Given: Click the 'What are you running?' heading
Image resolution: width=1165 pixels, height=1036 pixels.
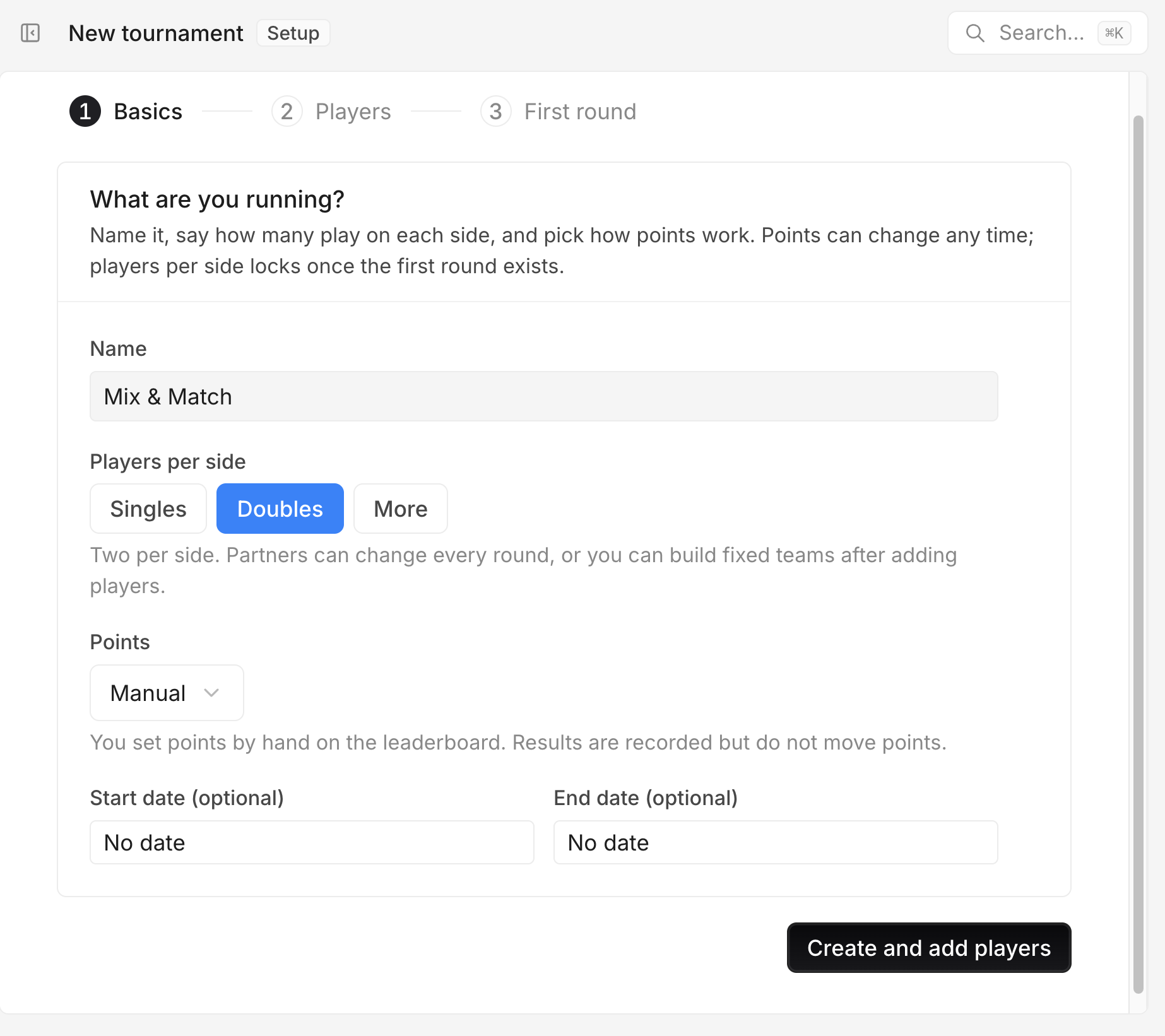Looking at the screenshot, I should click(x=217, y=199).
